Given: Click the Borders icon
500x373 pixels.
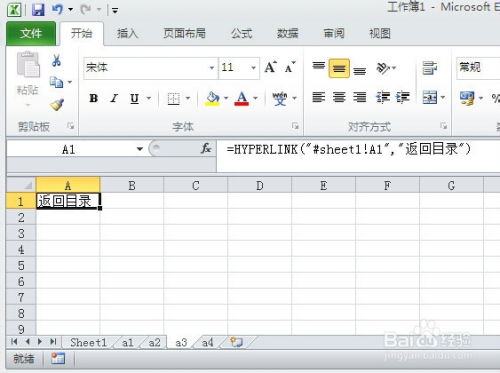Looking at the screenshot, I should click(x=174, y=99).
